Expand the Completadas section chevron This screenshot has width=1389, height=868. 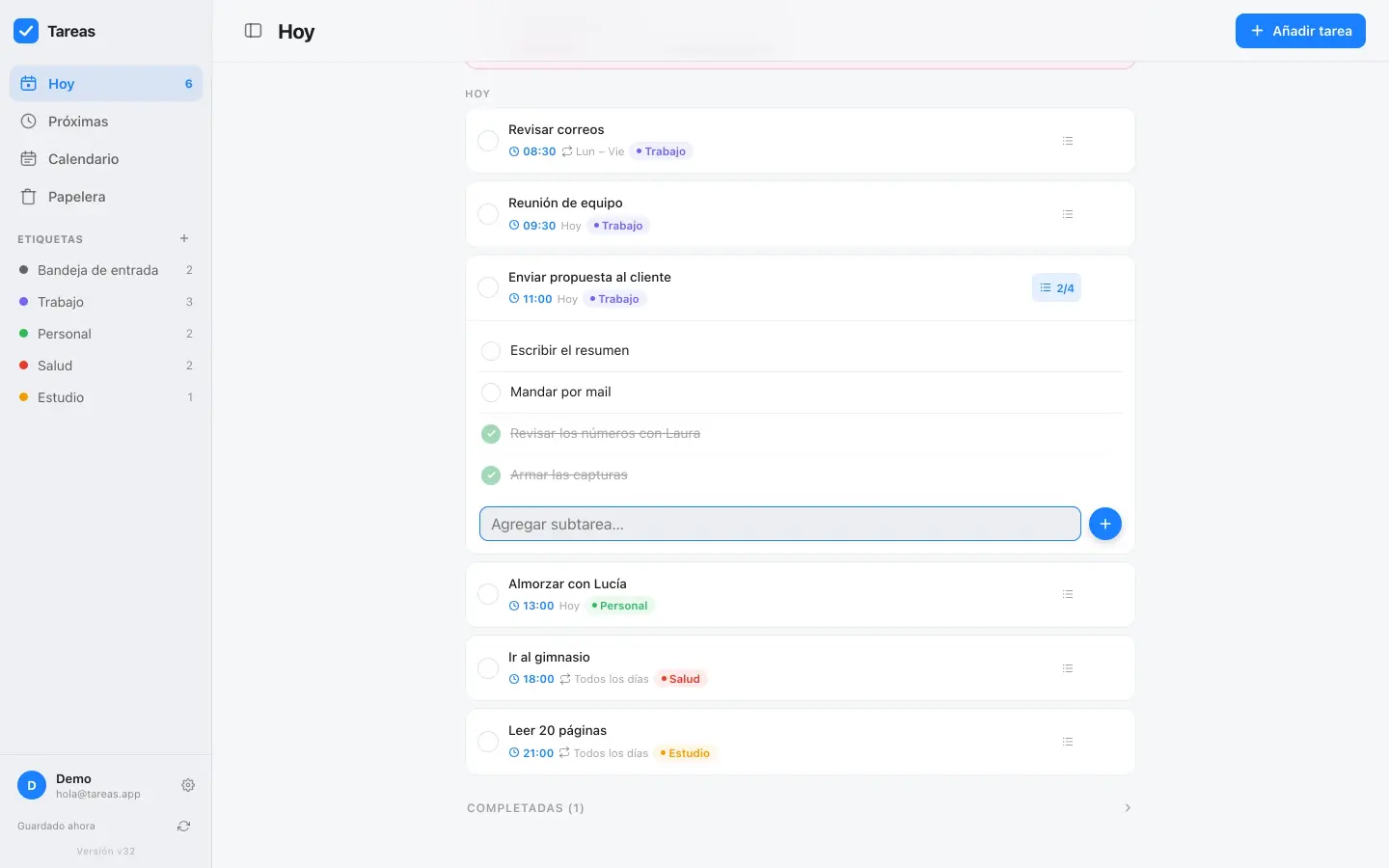1128,808
